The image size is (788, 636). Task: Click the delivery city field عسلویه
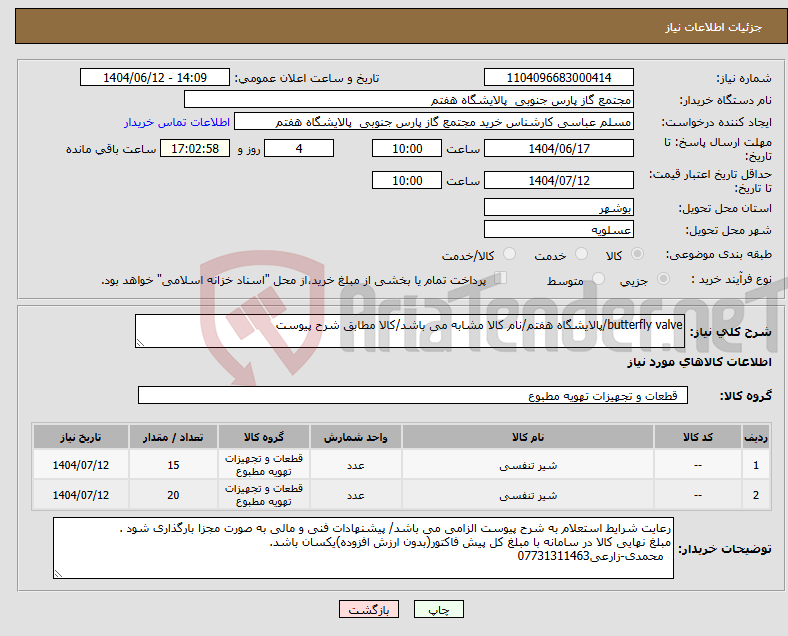coord(558,230)
